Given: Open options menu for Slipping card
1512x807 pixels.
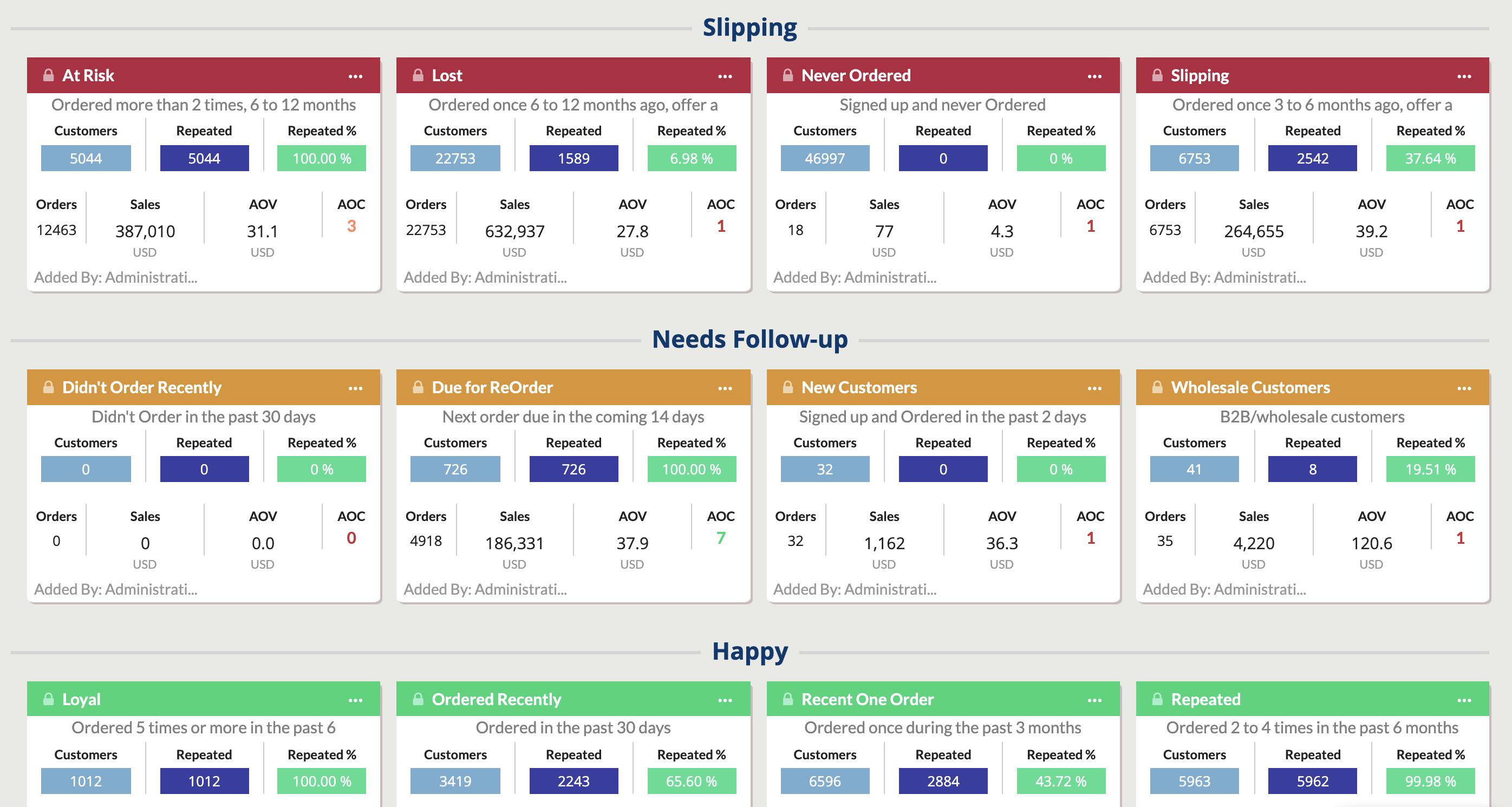Looking at the screenshot, I should point(1464,76).
